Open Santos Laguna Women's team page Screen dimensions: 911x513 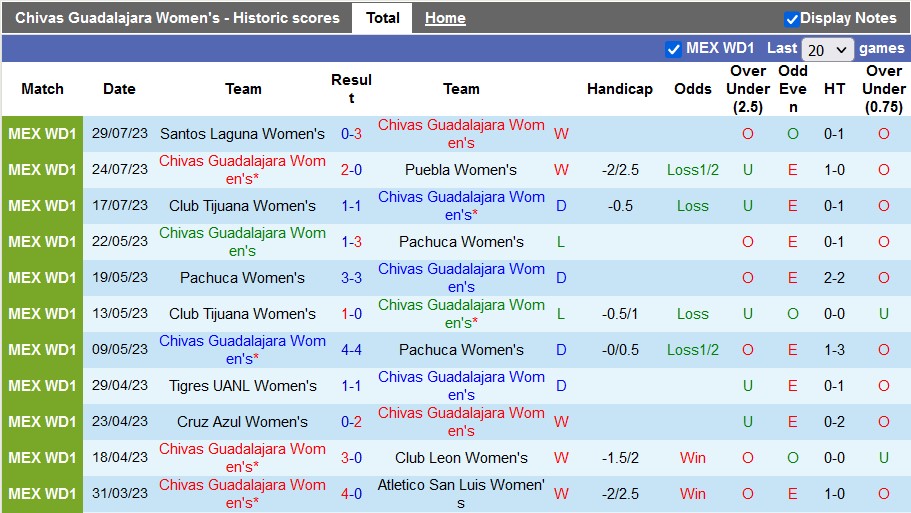[242, 134]
